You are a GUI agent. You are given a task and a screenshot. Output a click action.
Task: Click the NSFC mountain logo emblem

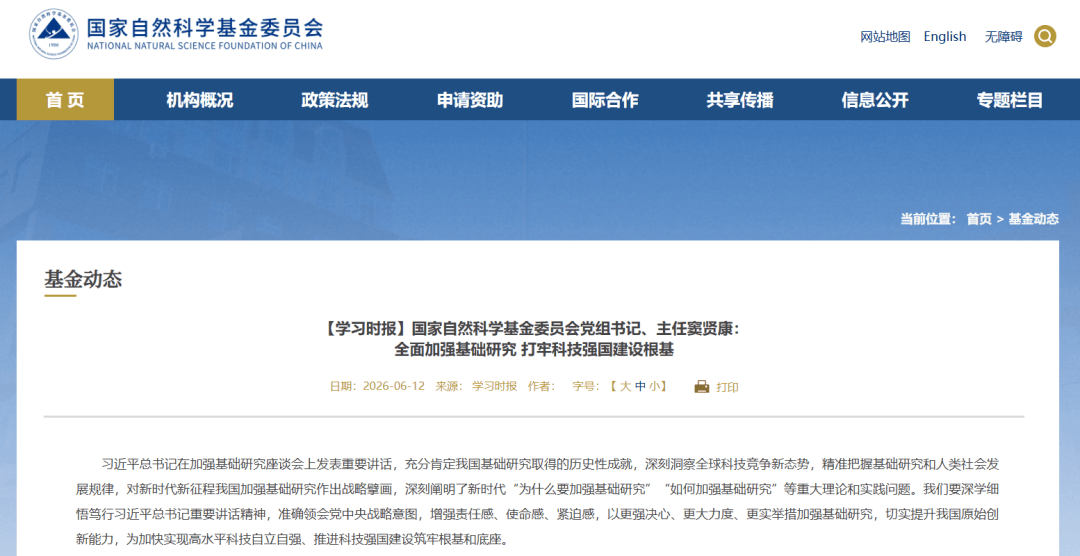pos(54,34)
